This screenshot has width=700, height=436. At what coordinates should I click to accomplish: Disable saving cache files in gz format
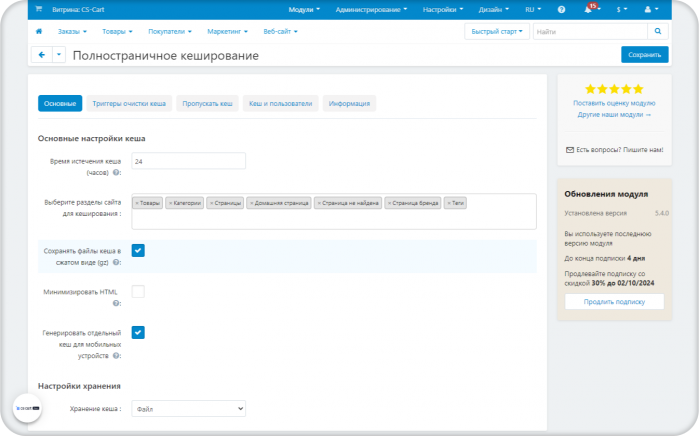pyautogui.click(x=138, y=250)
